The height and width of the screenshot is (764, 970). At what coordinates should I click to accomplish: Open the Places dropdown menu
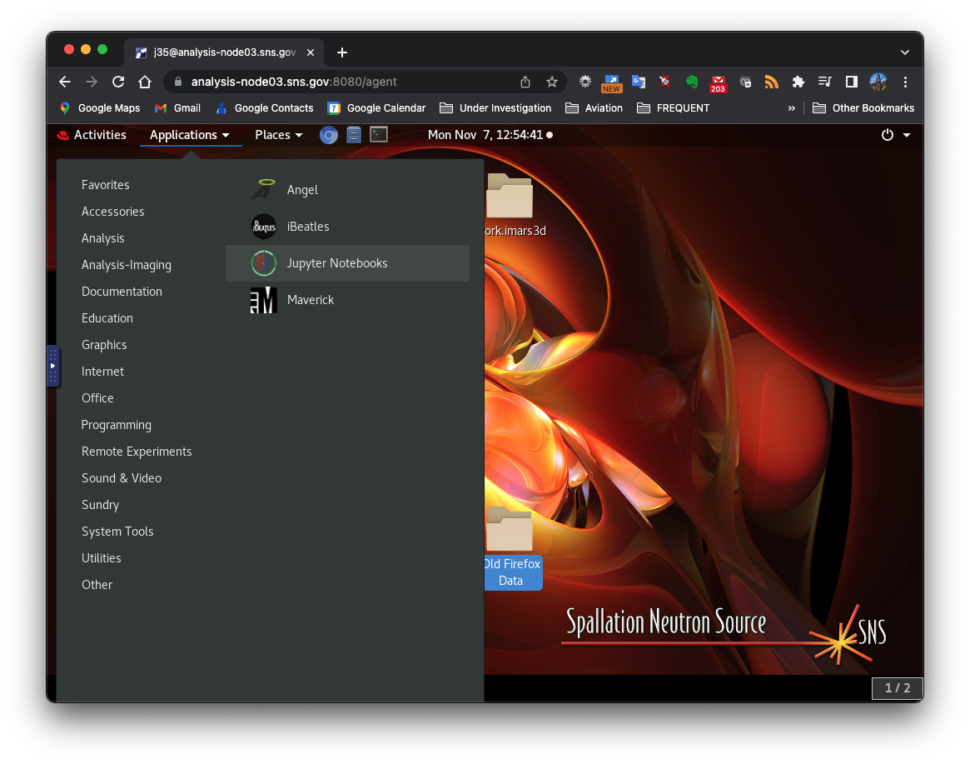[278, 135]
